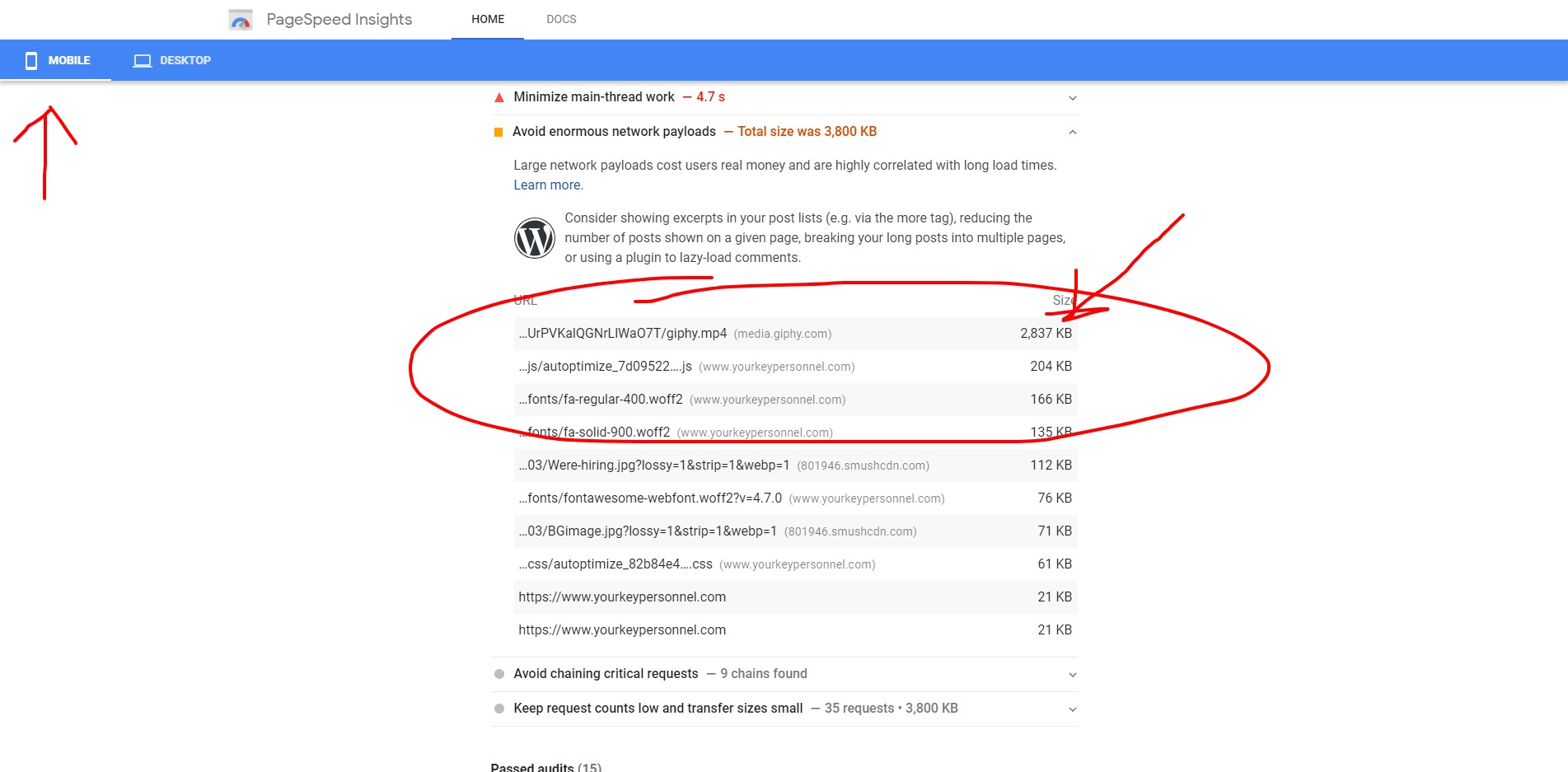The image size is (1568, 772).
Task: Open the giphy.mp4 URL entry
Action: [x=623, y=334]
